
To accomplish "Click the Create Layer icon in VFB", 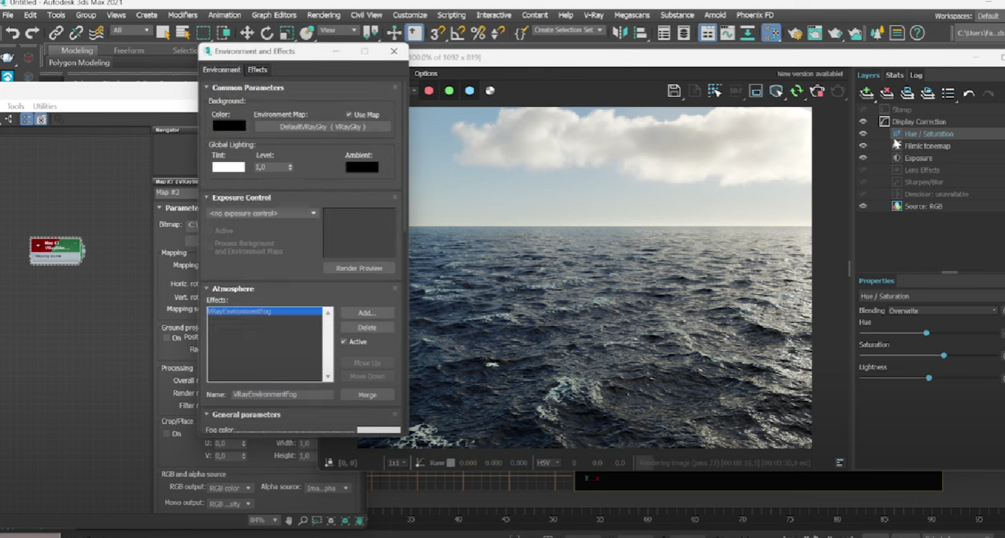I will tap(867, 94).
